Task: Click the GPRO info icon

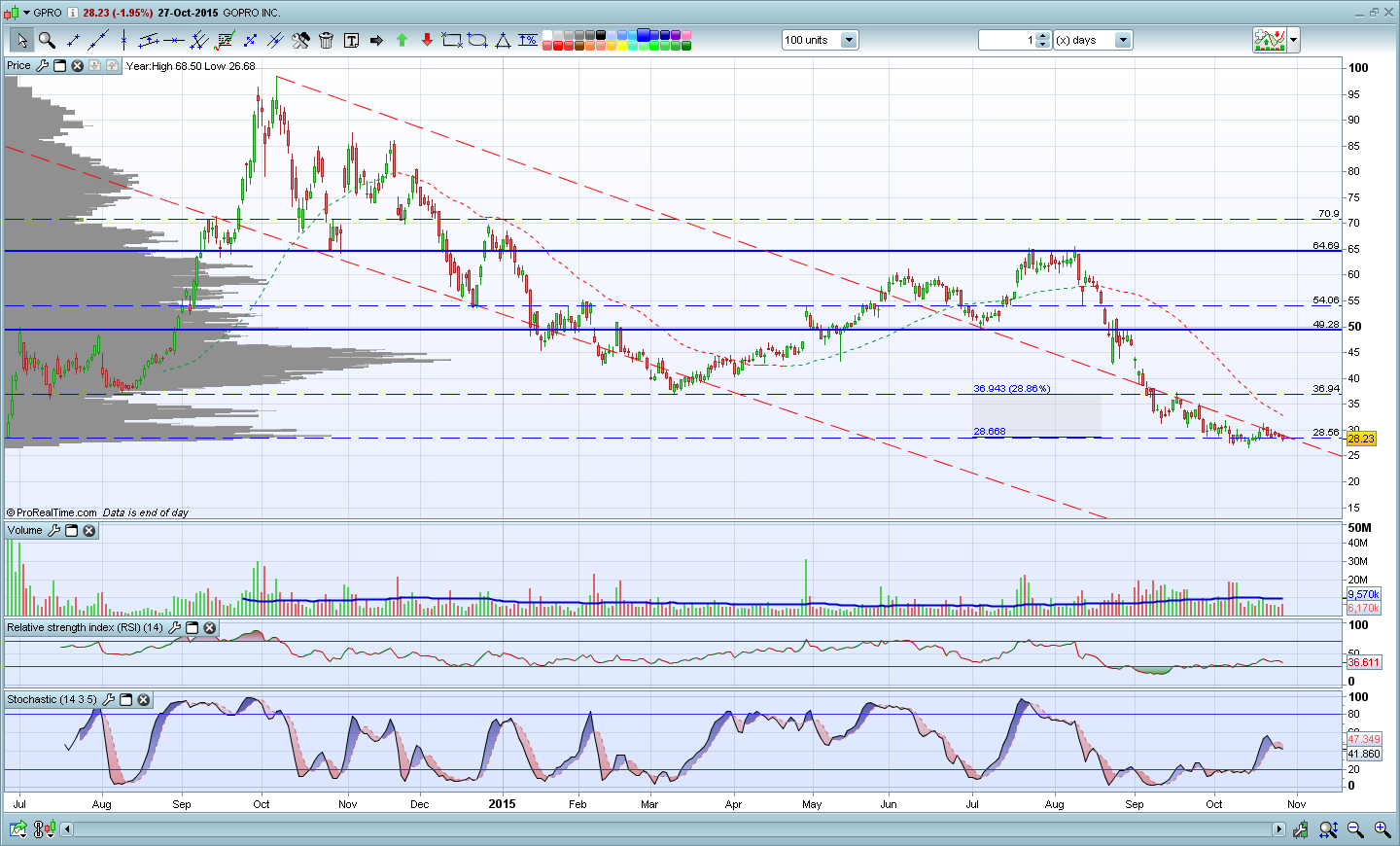Action: pyautogui.click(x=73, y=13)
